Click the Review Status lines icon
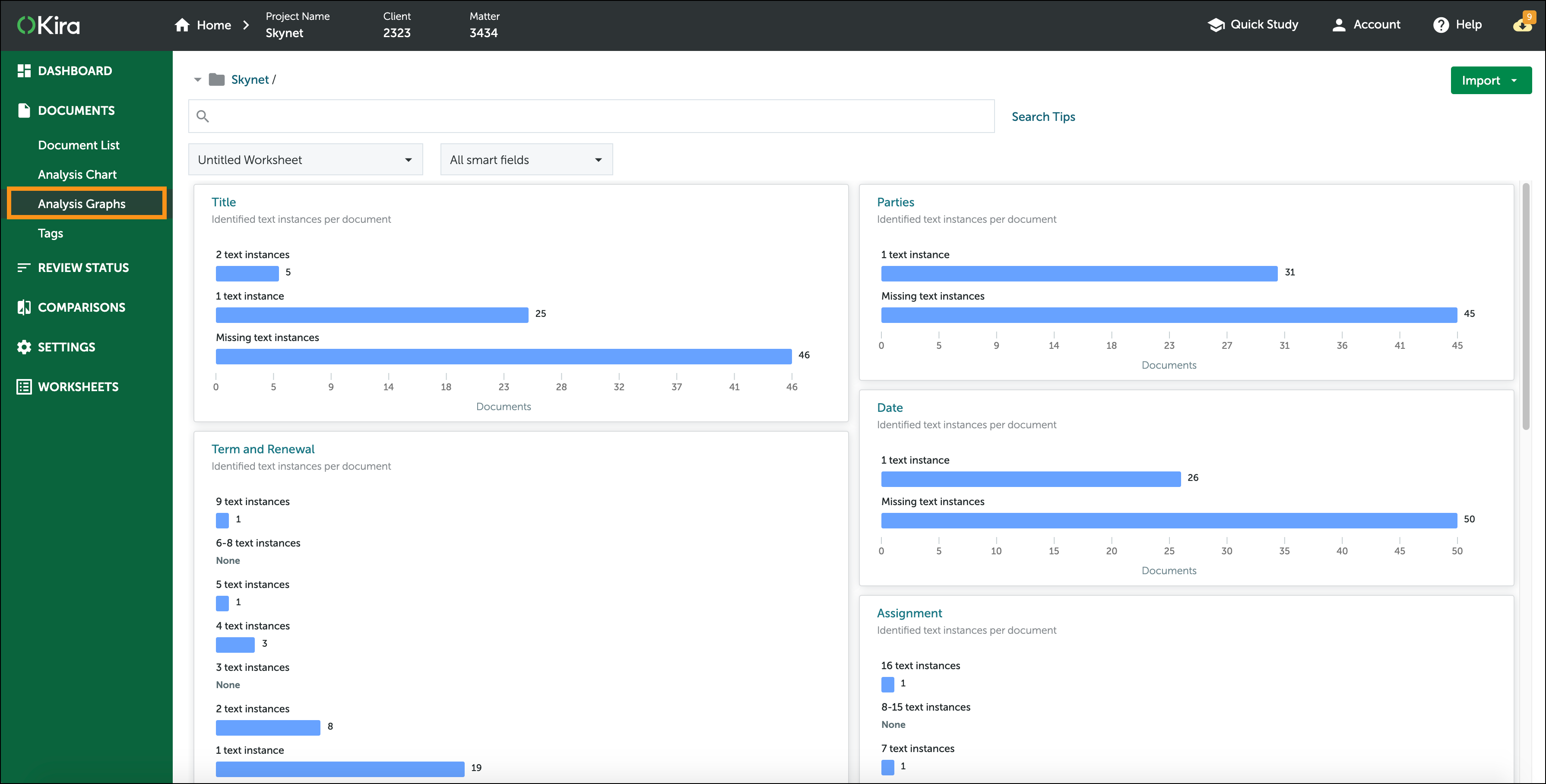 pyautogui.click(x=24, y=268)
